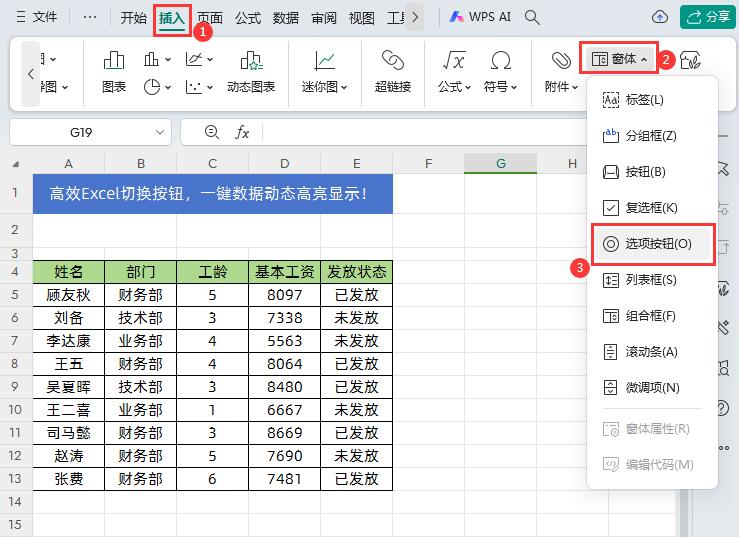Click the blue title banner cell
Viewport: 739px width, 537px height.
213,194
